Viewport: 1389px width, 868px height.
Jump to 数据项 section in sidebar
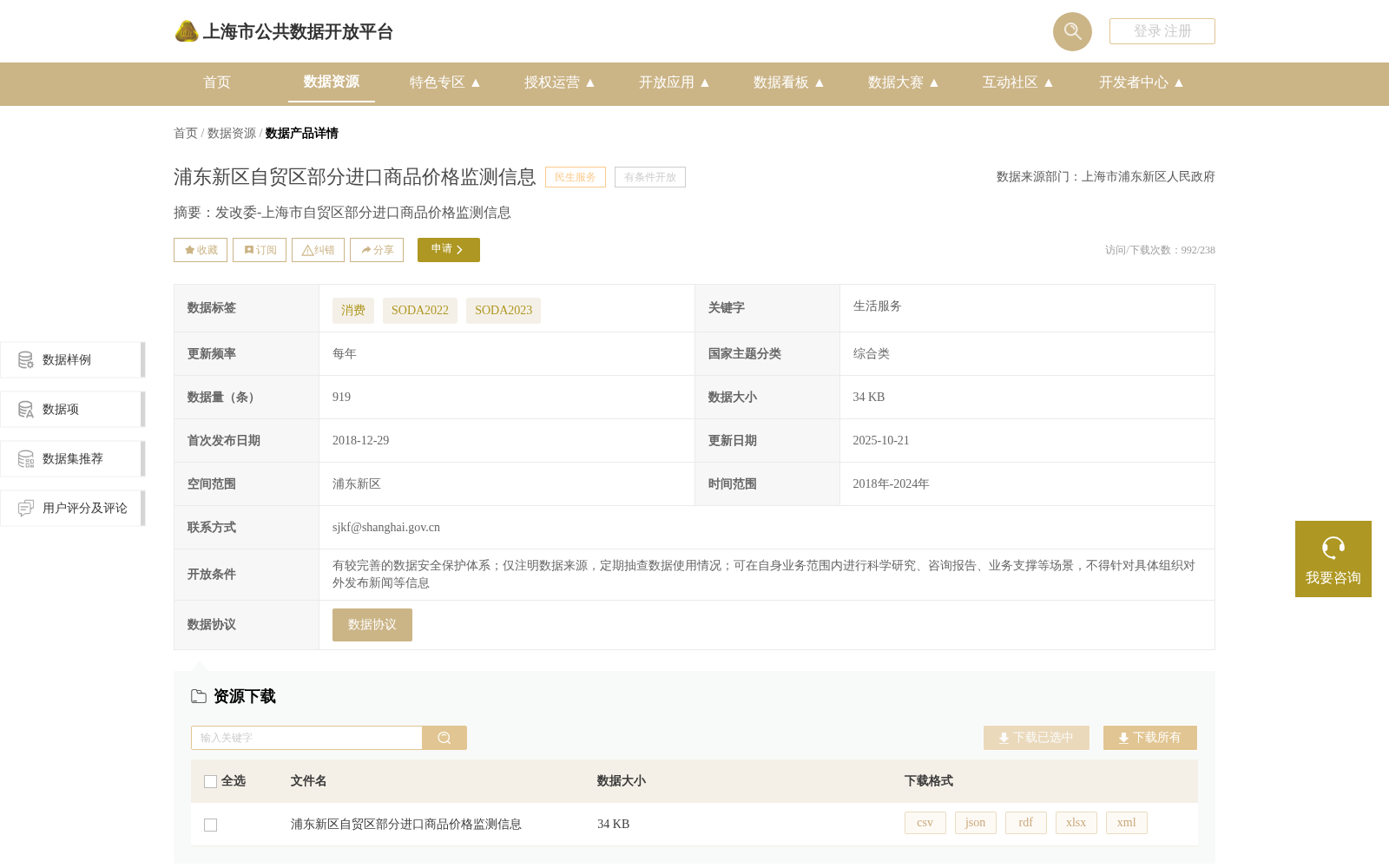[x=73, y=409]
